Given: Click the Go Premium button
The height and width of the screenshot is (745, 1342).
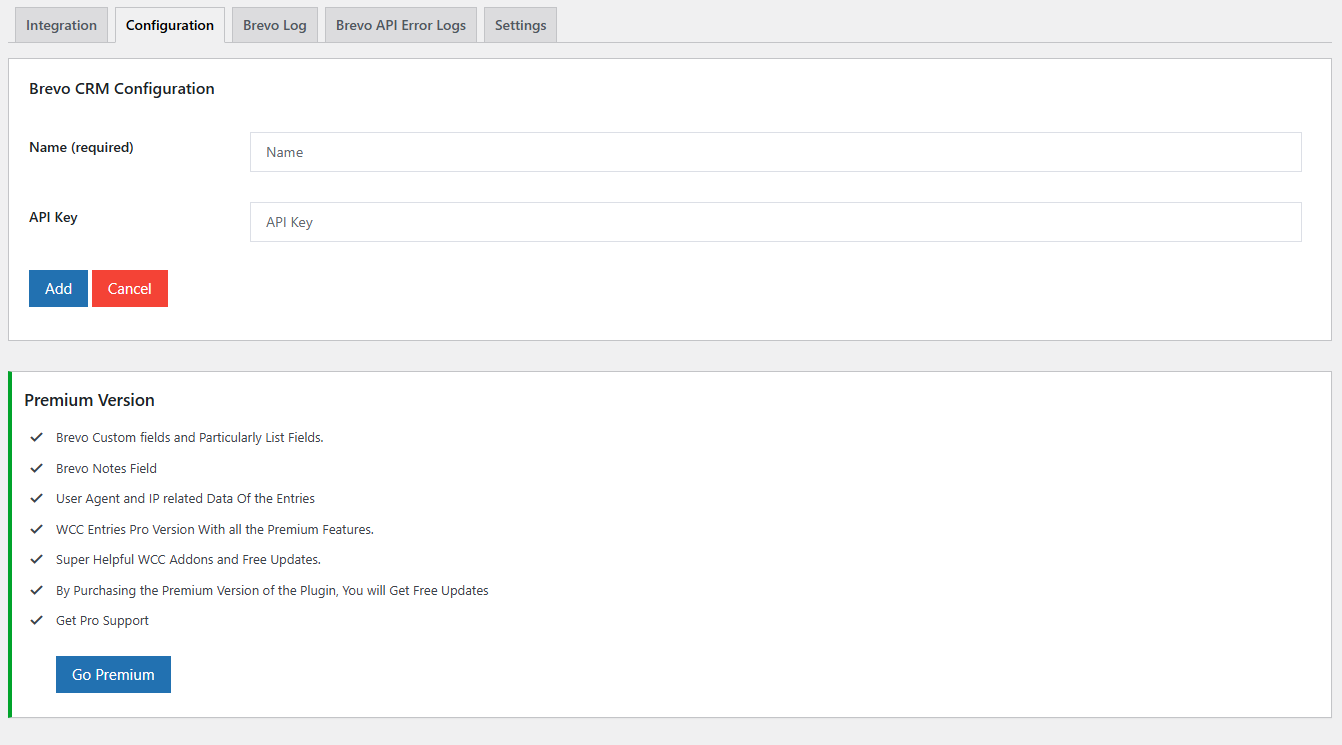Looking at the screenshot, I should pyautogui.click(x=113, y=675).
